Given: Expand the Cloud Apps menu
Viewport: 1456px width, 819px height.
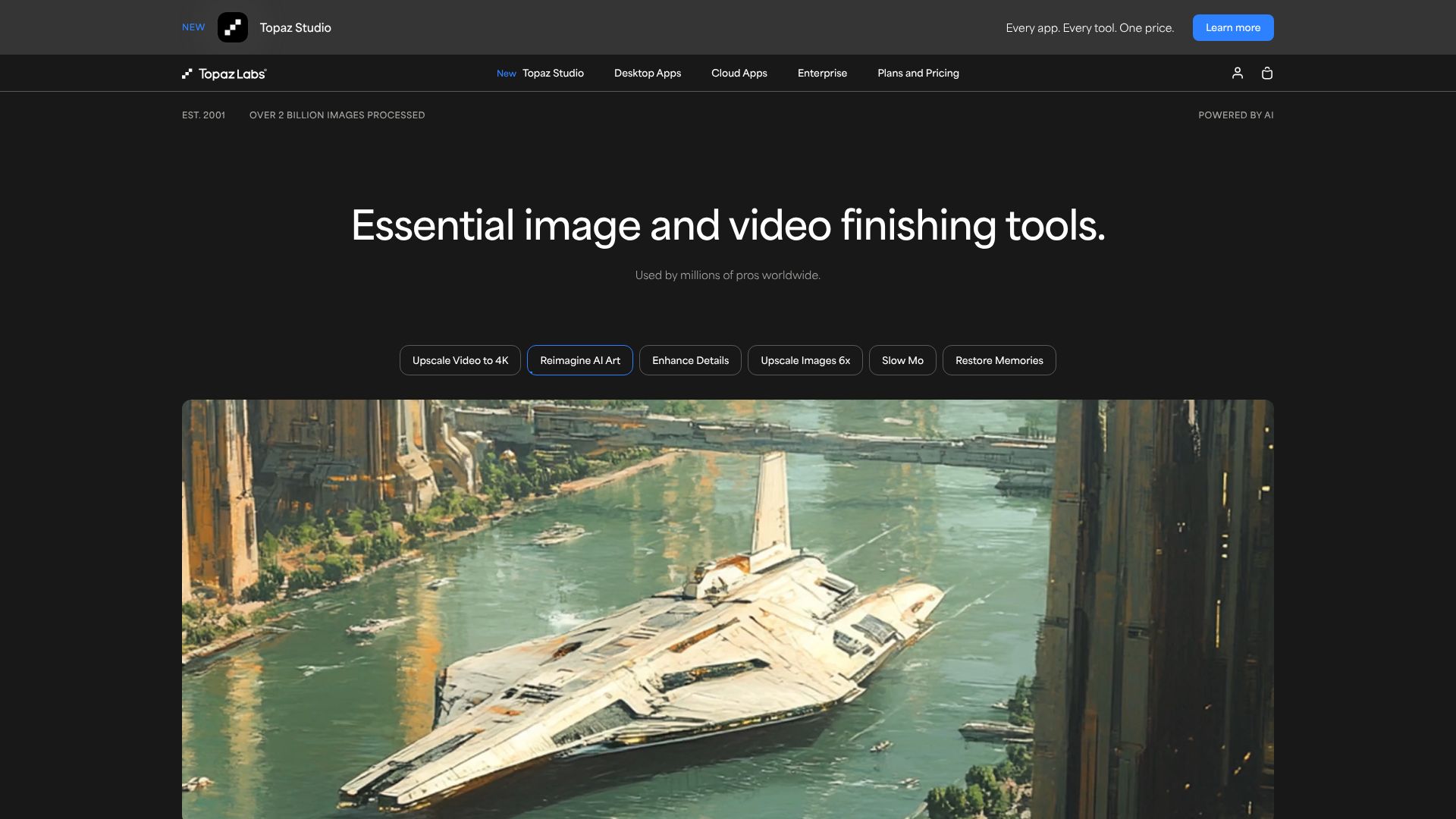Looking at the screenshot, I should (739, 73).
